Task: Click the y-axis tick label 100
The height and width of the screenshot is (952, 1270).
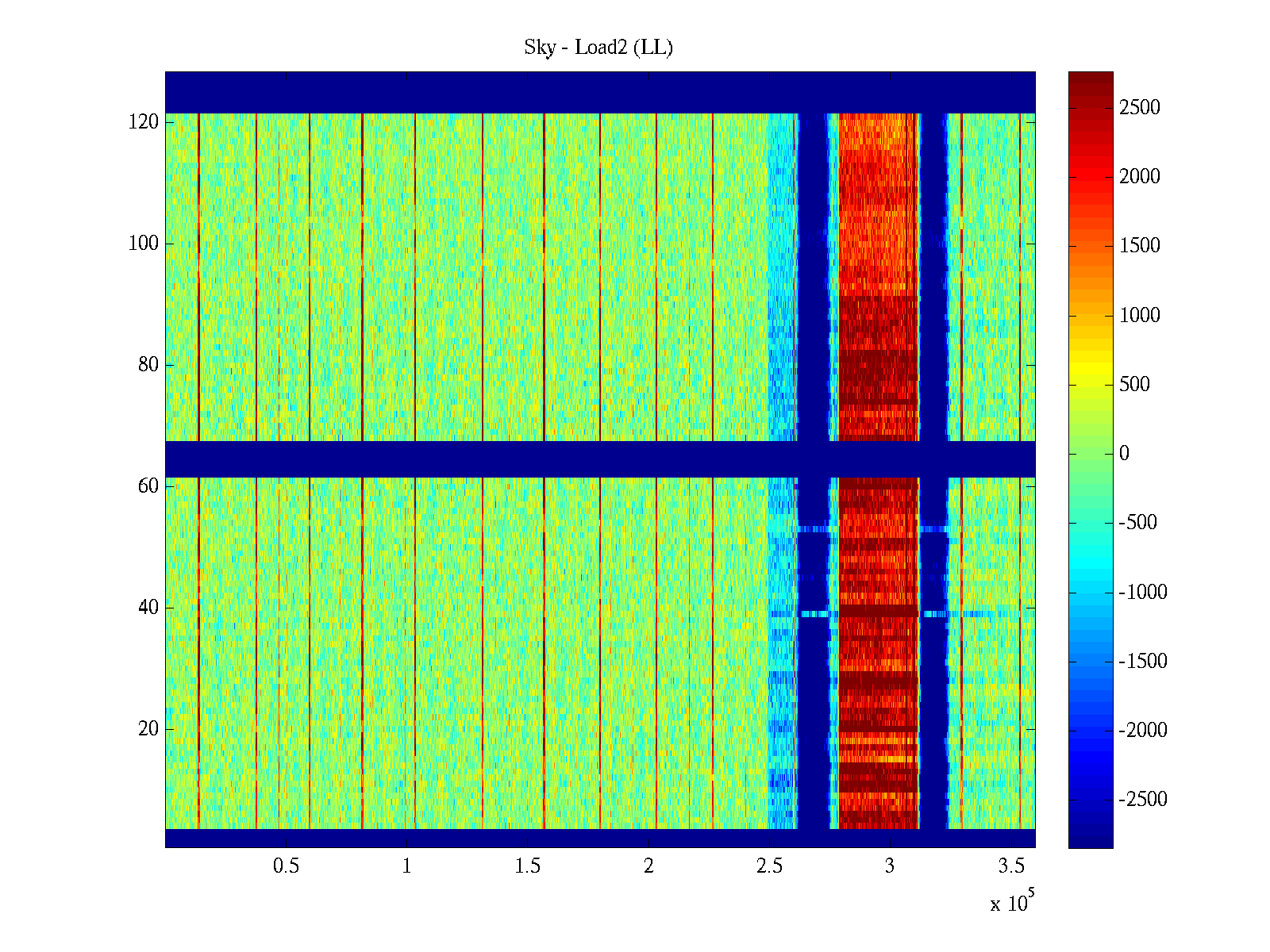Action: click(144, 244)
